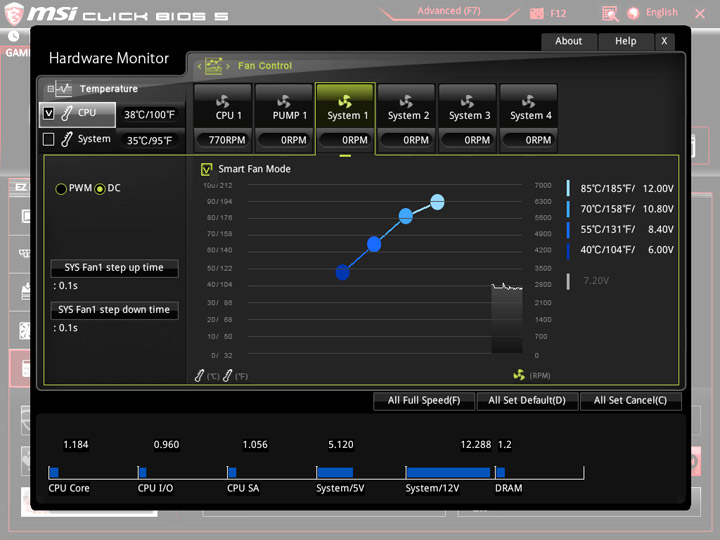The width and height of the screenshot is (720, 540).
Task: Click All Full Speed(F) button
Action: 424,400
